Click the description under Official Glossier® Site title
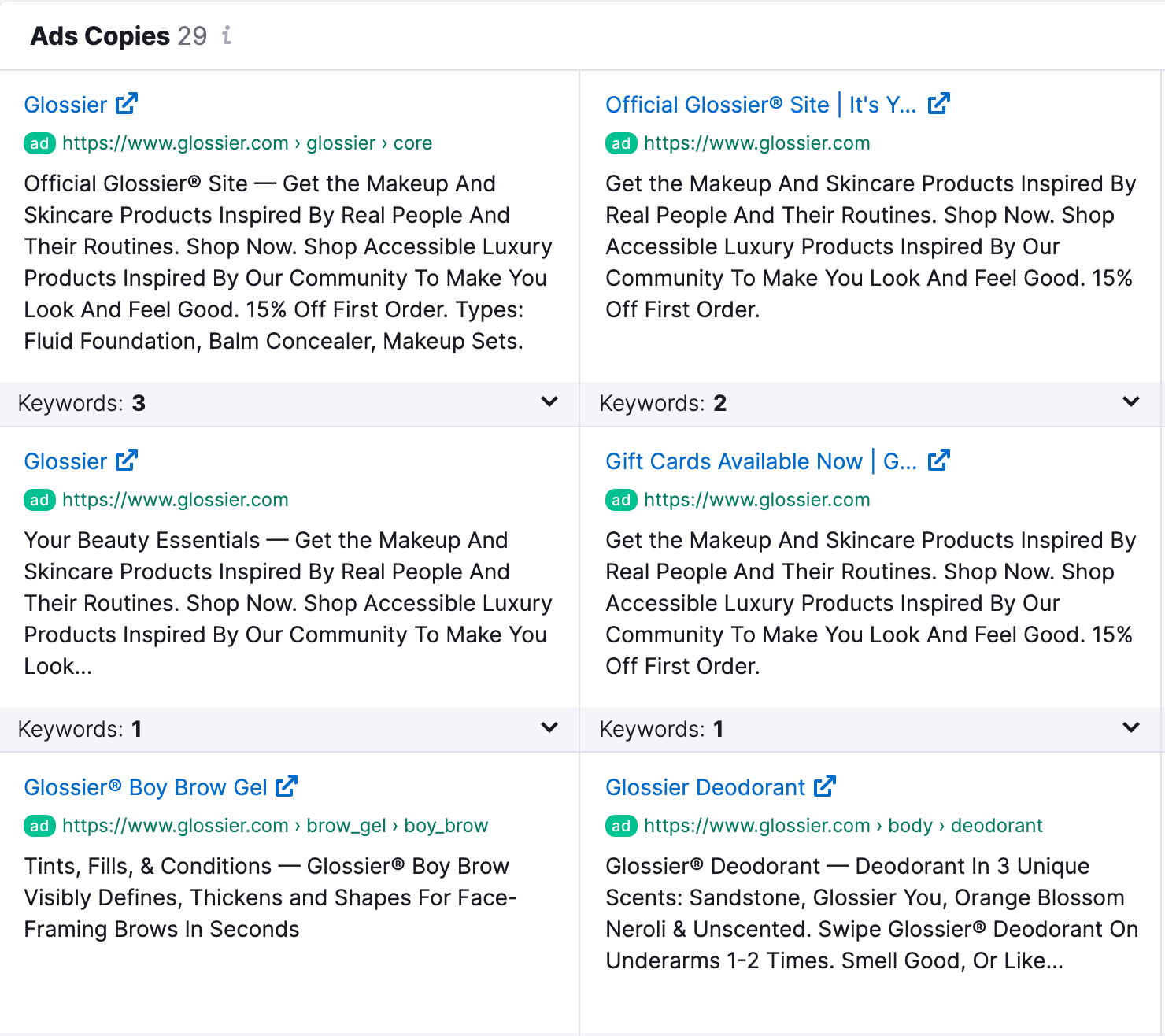Image resolution: width=1165 pixels, height=1036 pixels. tap(871, 246)
